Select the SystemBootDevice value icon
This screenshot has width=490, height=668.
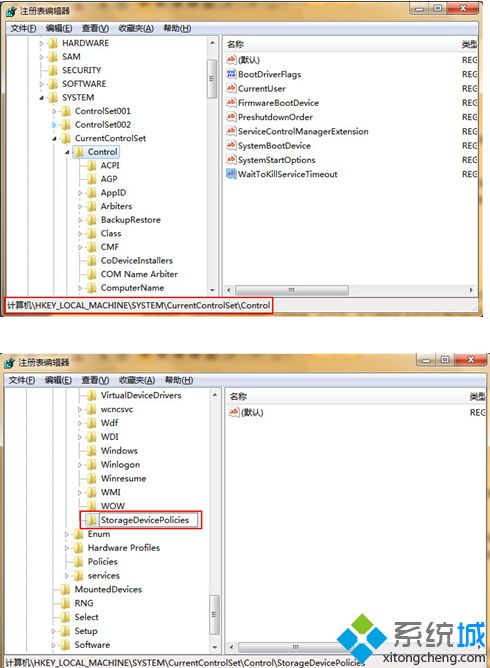coord(231,145)
